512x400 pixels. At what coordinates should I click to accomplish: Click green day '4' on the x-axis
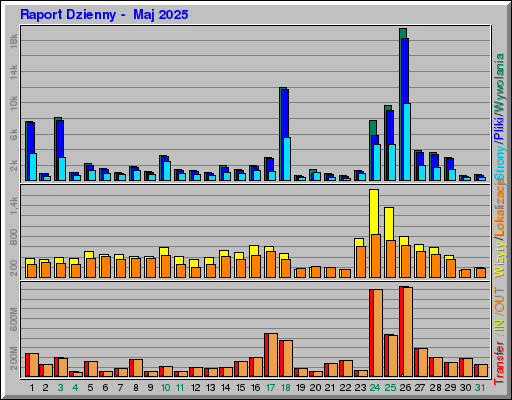[75, 388]
